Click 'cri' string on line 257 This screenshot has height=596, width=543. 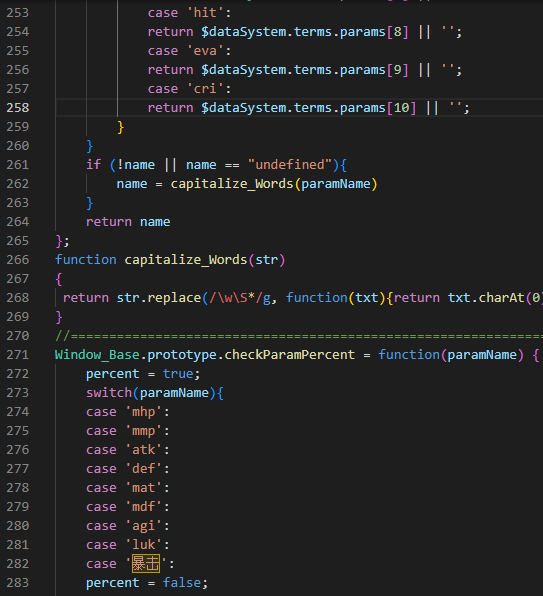205,89
